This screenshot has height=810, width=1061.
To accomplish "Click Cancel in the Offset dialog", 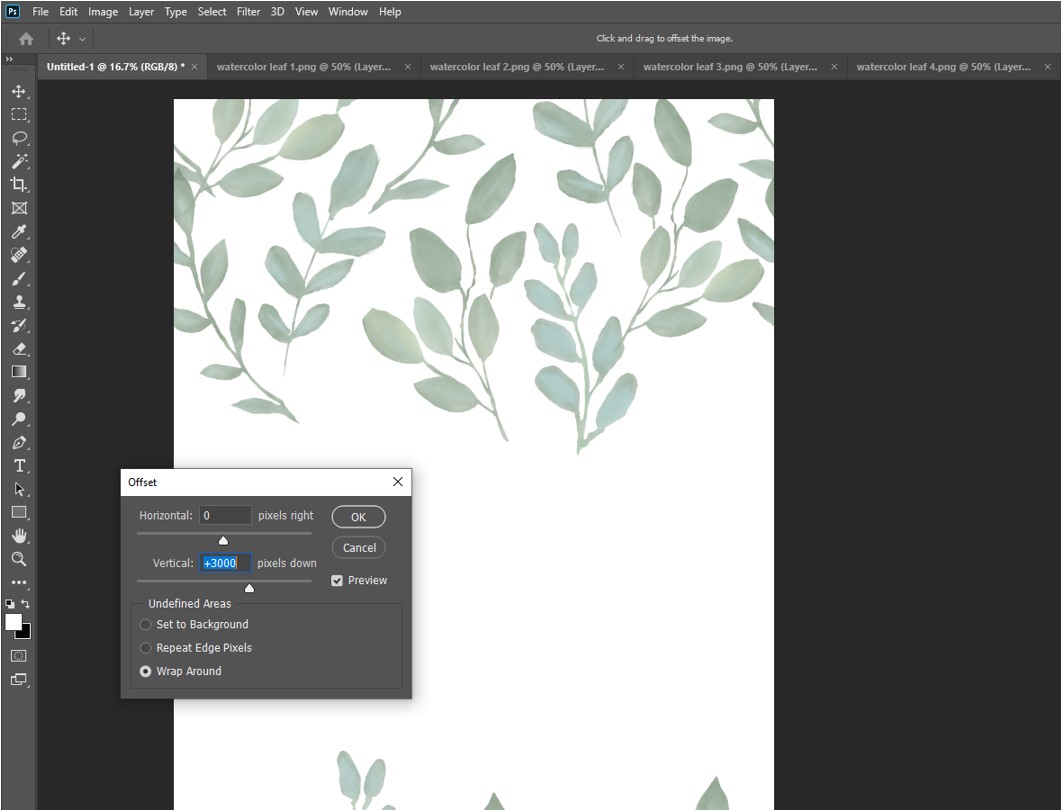I will 359,548.
